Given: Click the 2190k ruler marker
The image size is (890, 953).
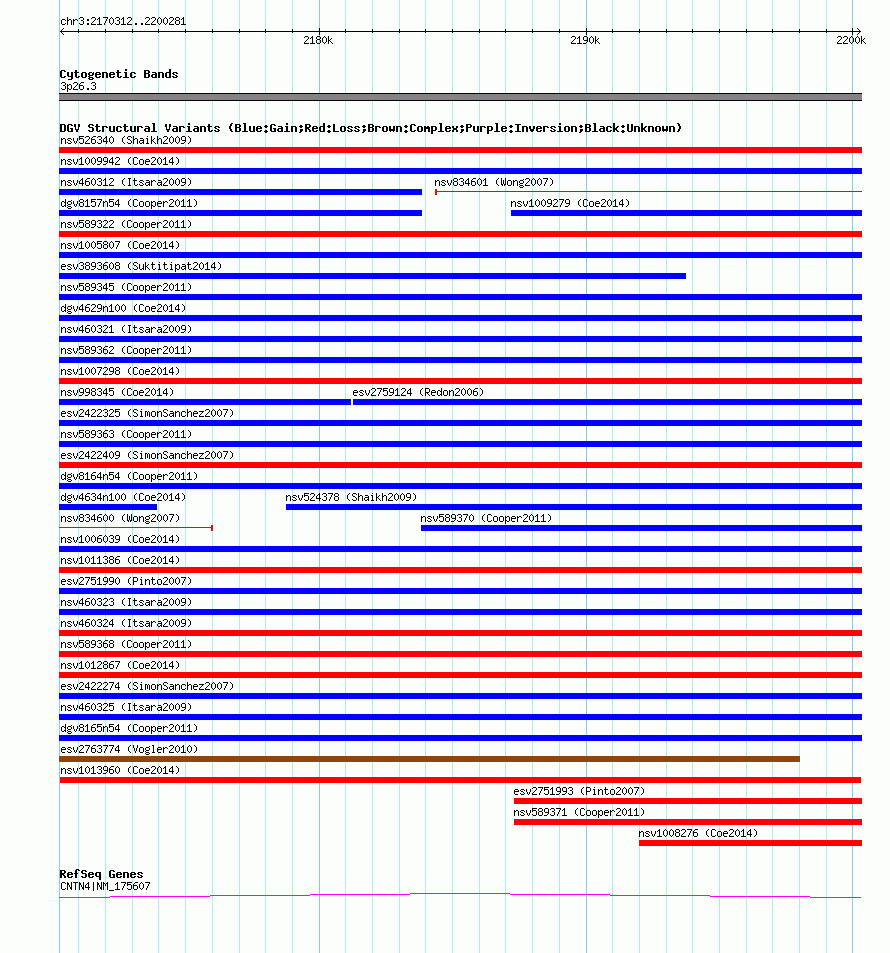Looking at the screenshot, I should coord(585,41).
